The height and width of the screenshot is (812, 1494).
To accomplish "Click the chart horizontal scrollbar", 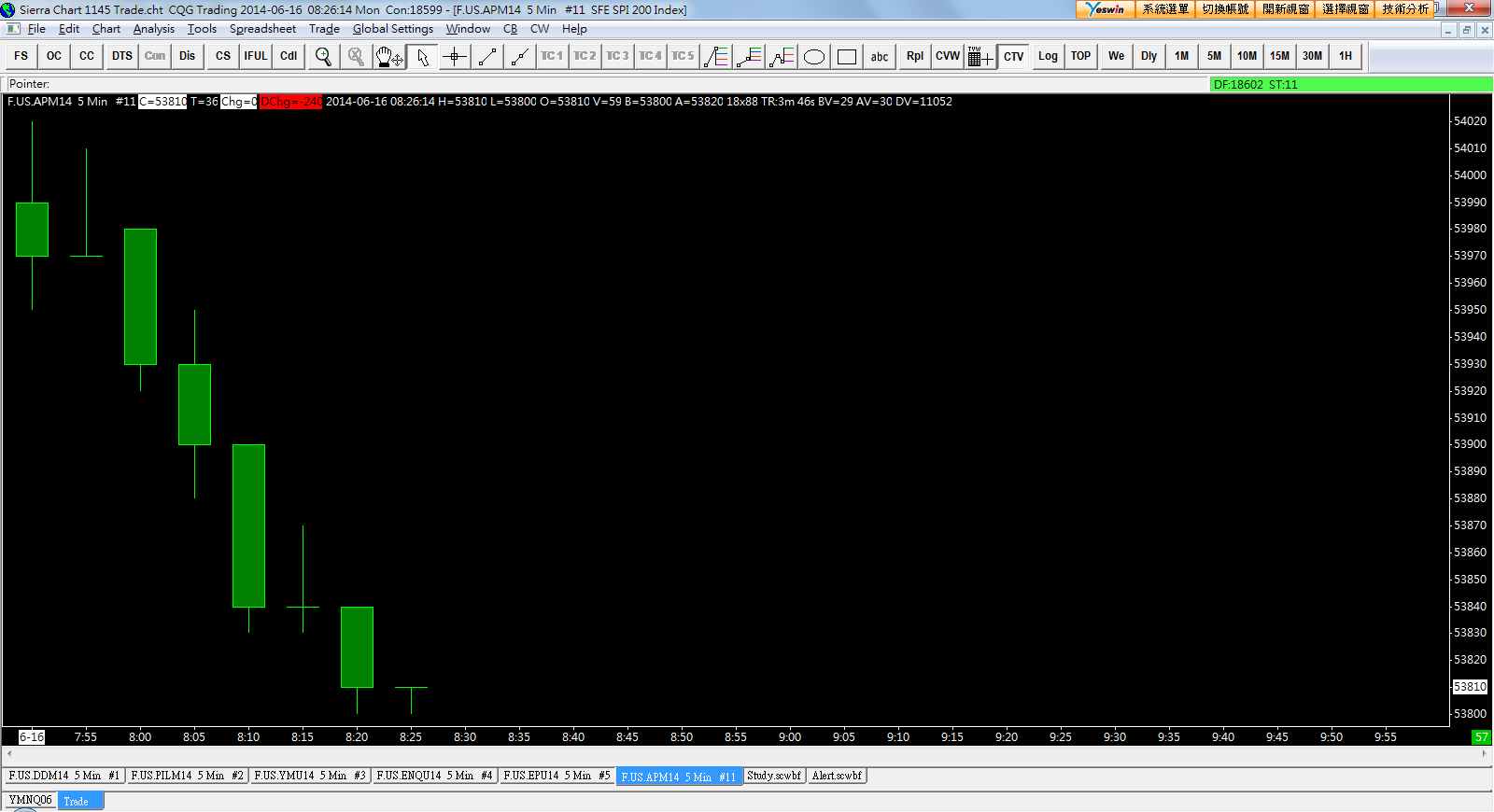I will click(747, 753).
